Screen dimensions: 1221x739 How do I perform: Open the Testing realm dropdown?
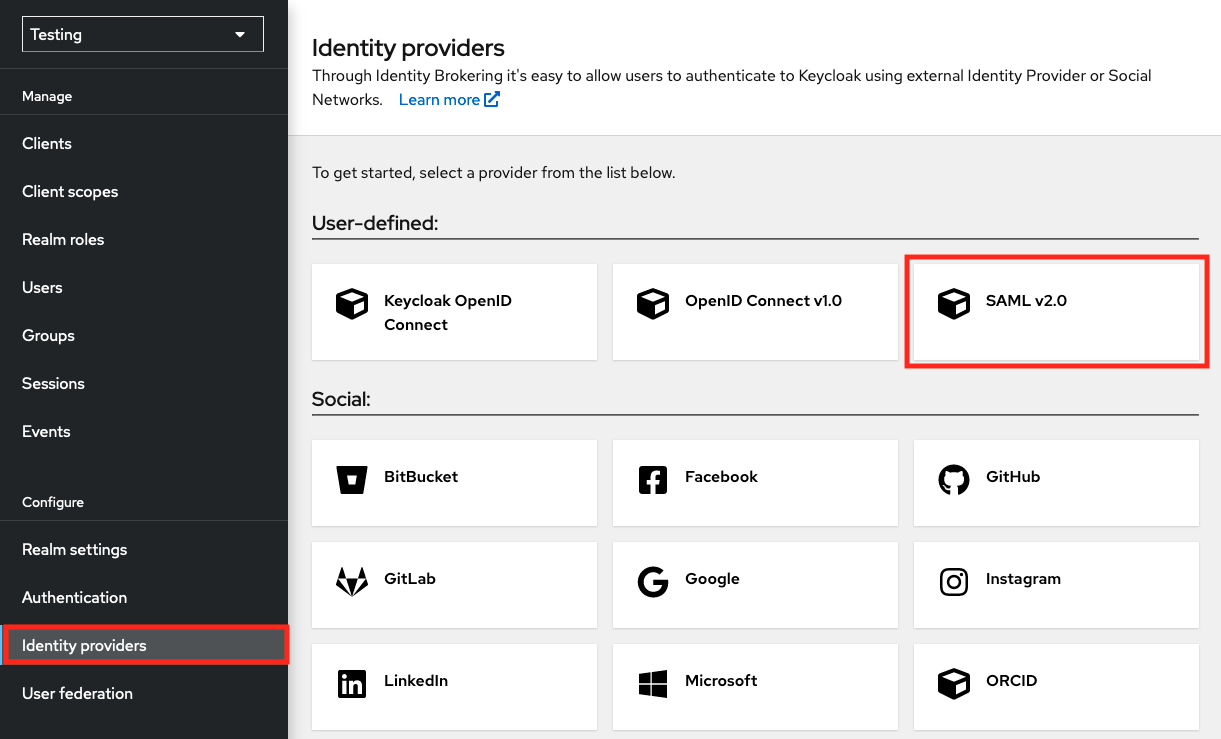click(143, 34)
